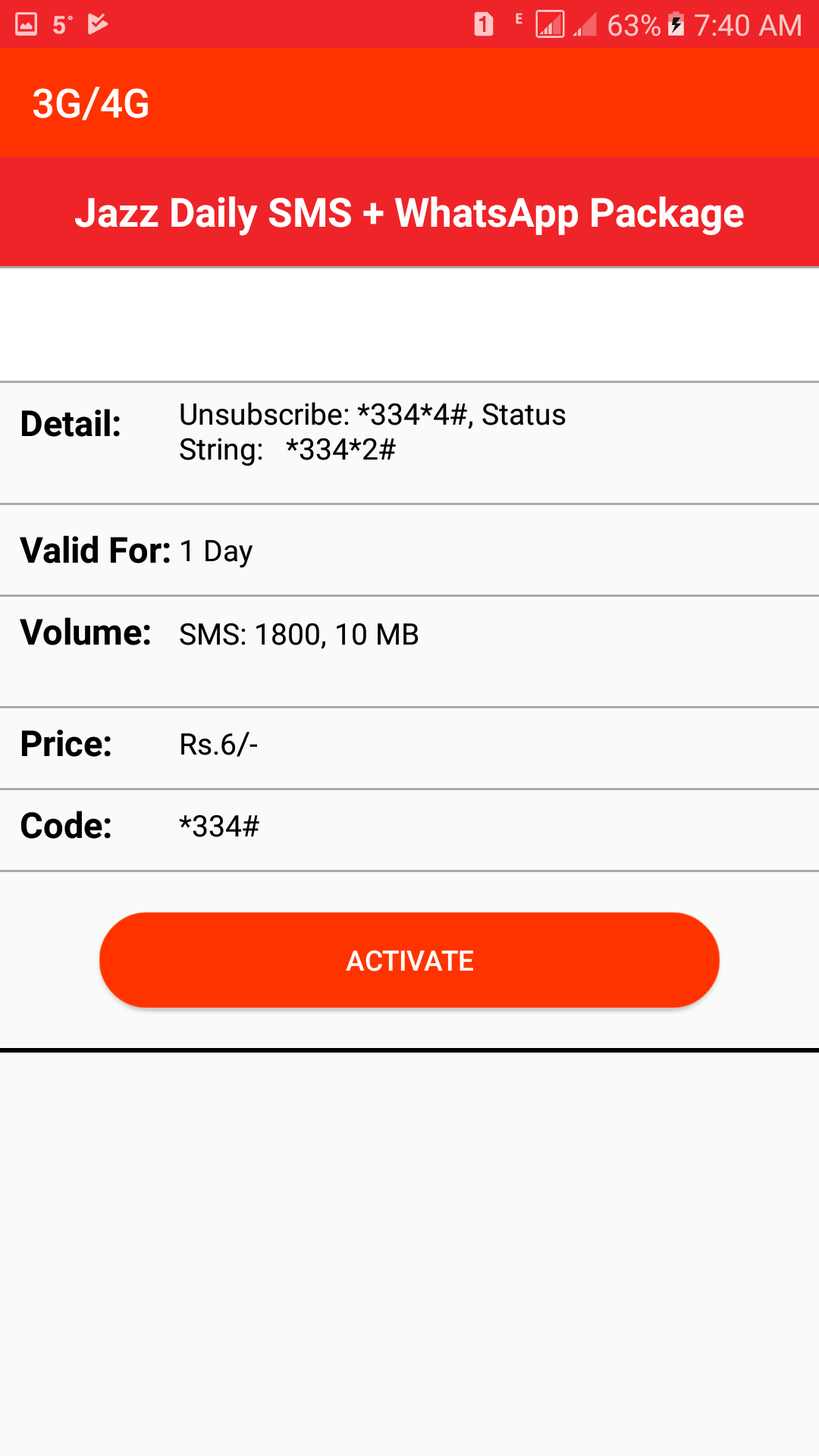Tap the Rs.6/- price value

click(218, 745)
